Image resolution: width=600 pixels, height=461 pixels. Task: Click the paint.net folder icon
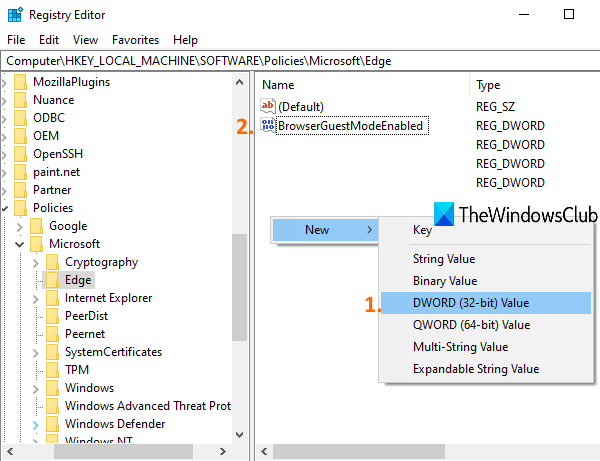(20, 172)
